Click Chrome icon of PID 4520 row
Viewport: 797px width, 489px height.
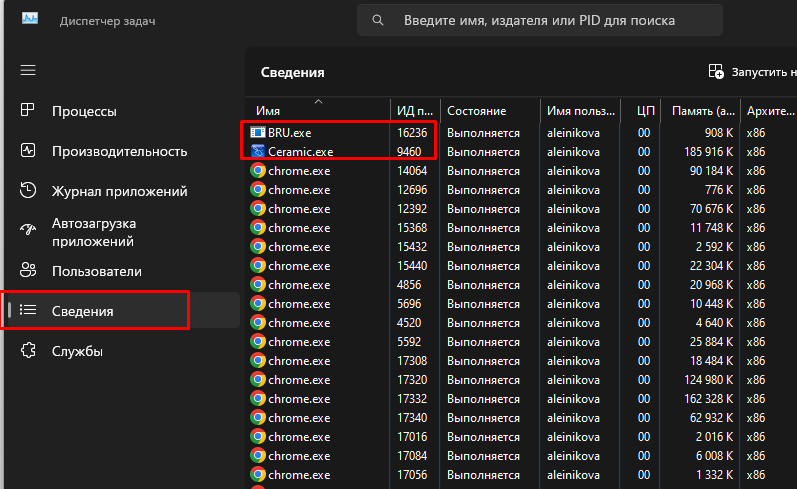(x=258, y=322)
